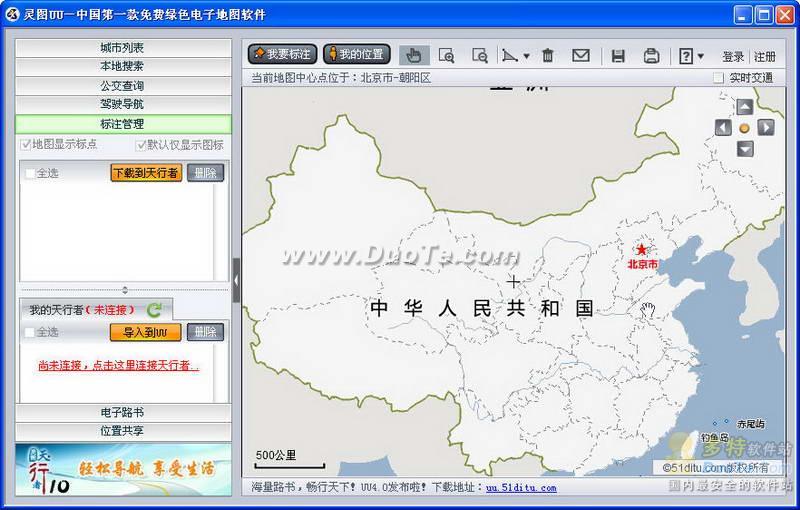Collapse left sidebar with splitter arrow
This screenshot has width=800, height=510.
[x=236, y=281]
